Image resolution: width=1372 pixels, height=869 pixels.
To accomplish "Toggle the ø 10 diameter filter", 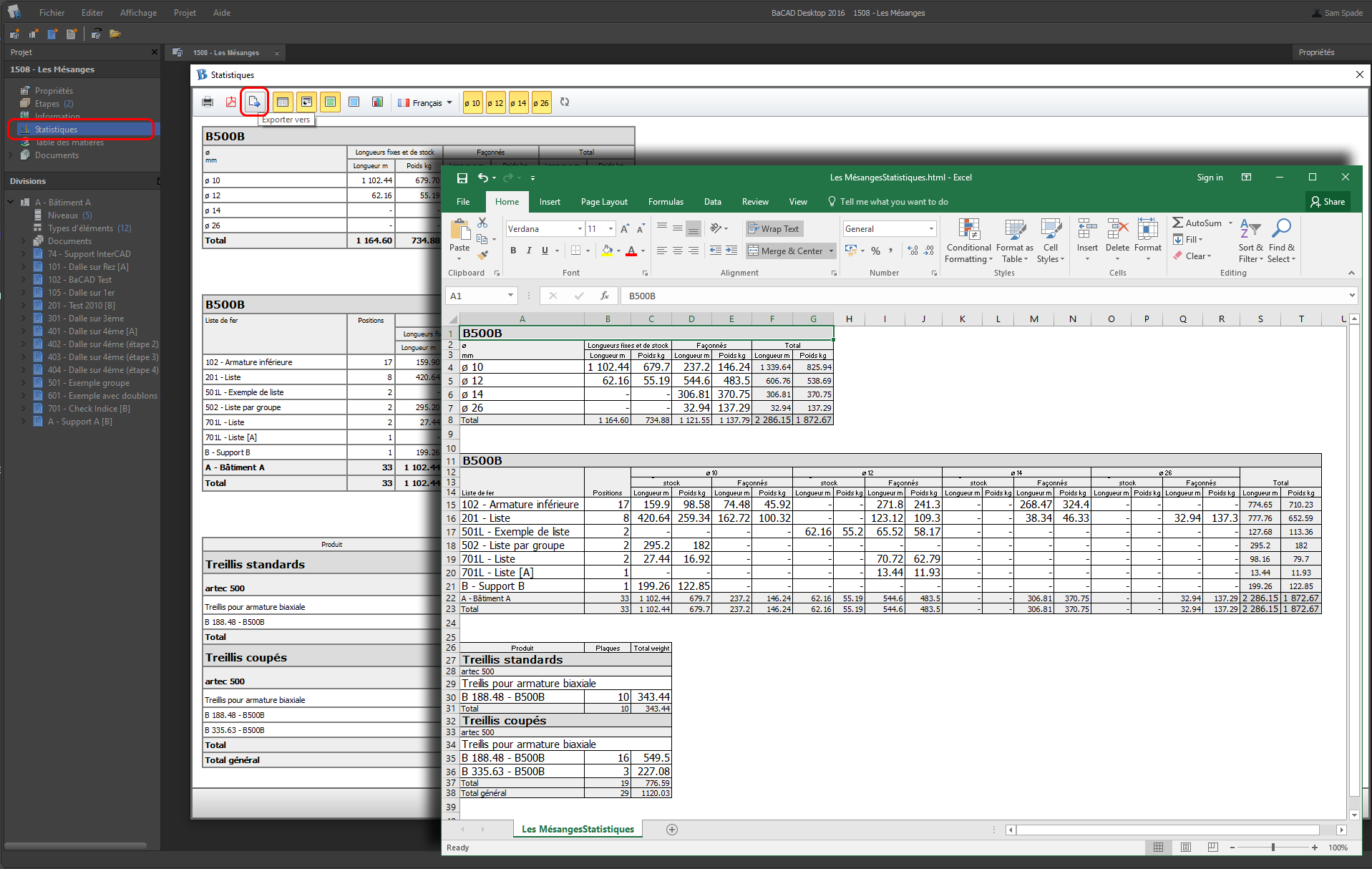I will [472, 103].
